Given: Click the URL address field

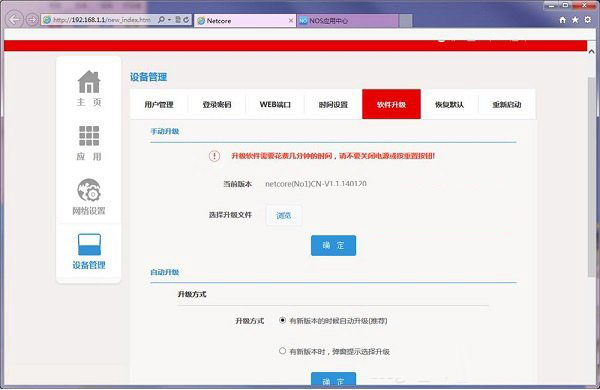Looking at the screenshot, I should tap(101, 20).
